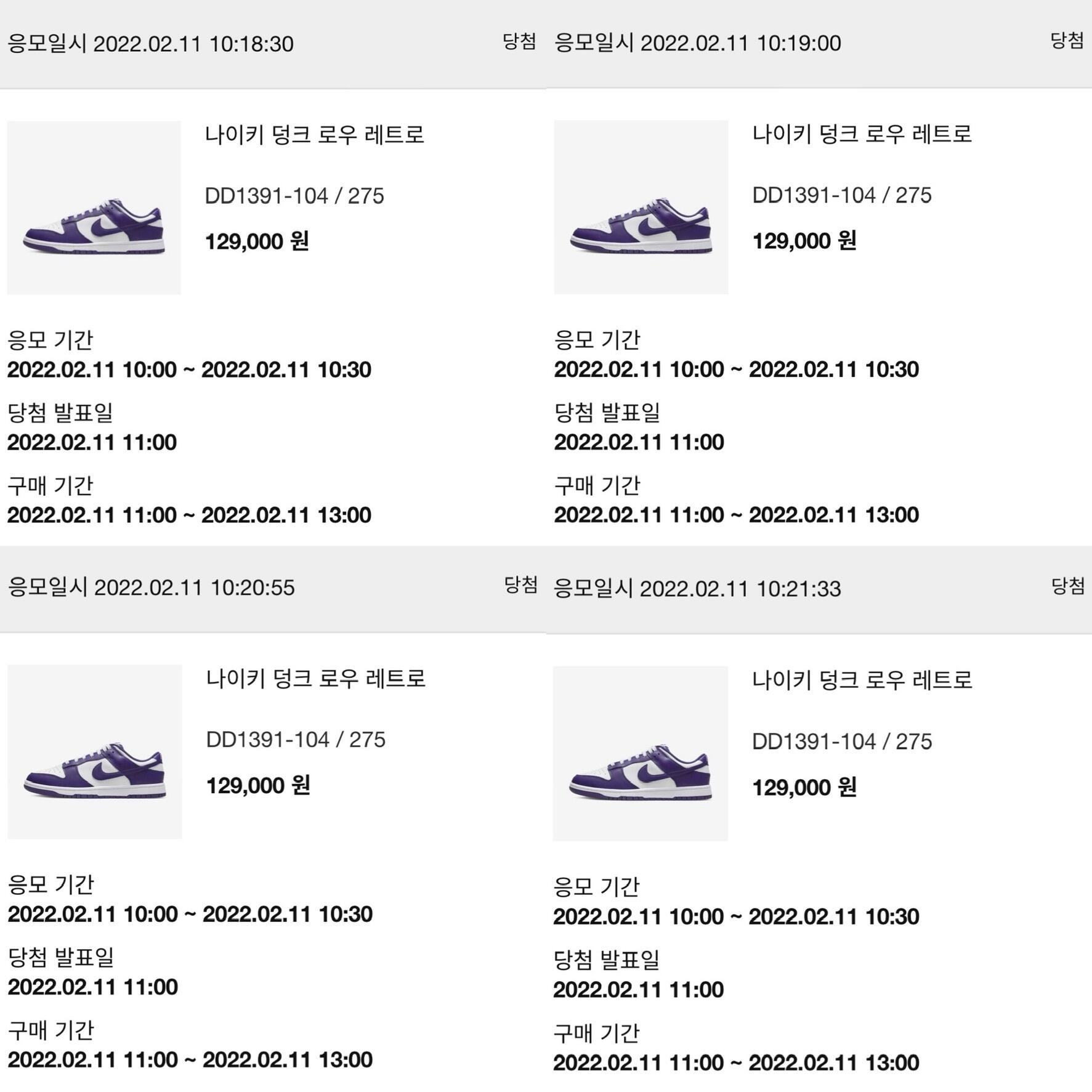Click shoe thumbnail in the 10:18:30 entry
Screen dimensions: 1092x1092
click(x=94, y=208)
